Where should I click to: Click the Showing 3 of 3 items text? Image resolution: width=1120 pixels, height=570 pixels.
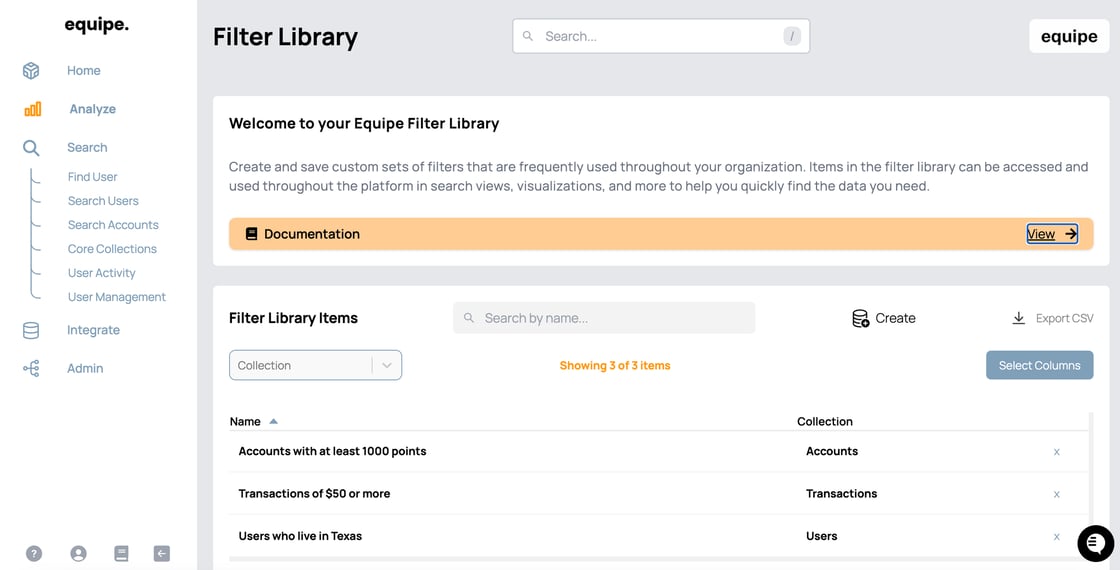[615, 366]
